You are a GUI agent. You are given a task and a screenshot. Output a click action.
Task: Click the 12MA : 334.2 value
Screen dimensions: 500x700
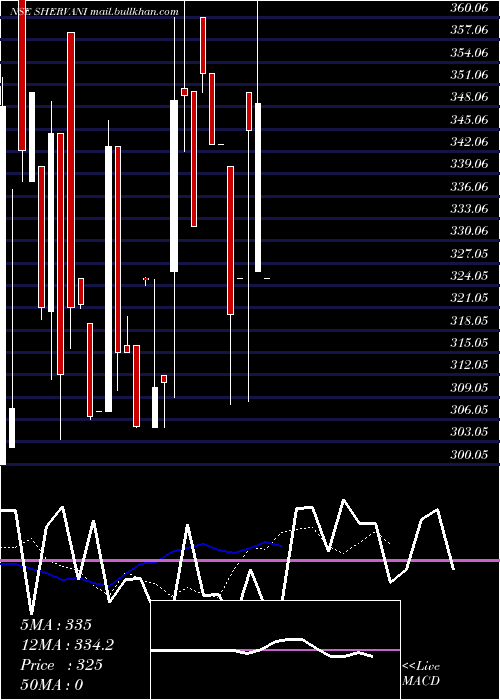click(67, 645)
